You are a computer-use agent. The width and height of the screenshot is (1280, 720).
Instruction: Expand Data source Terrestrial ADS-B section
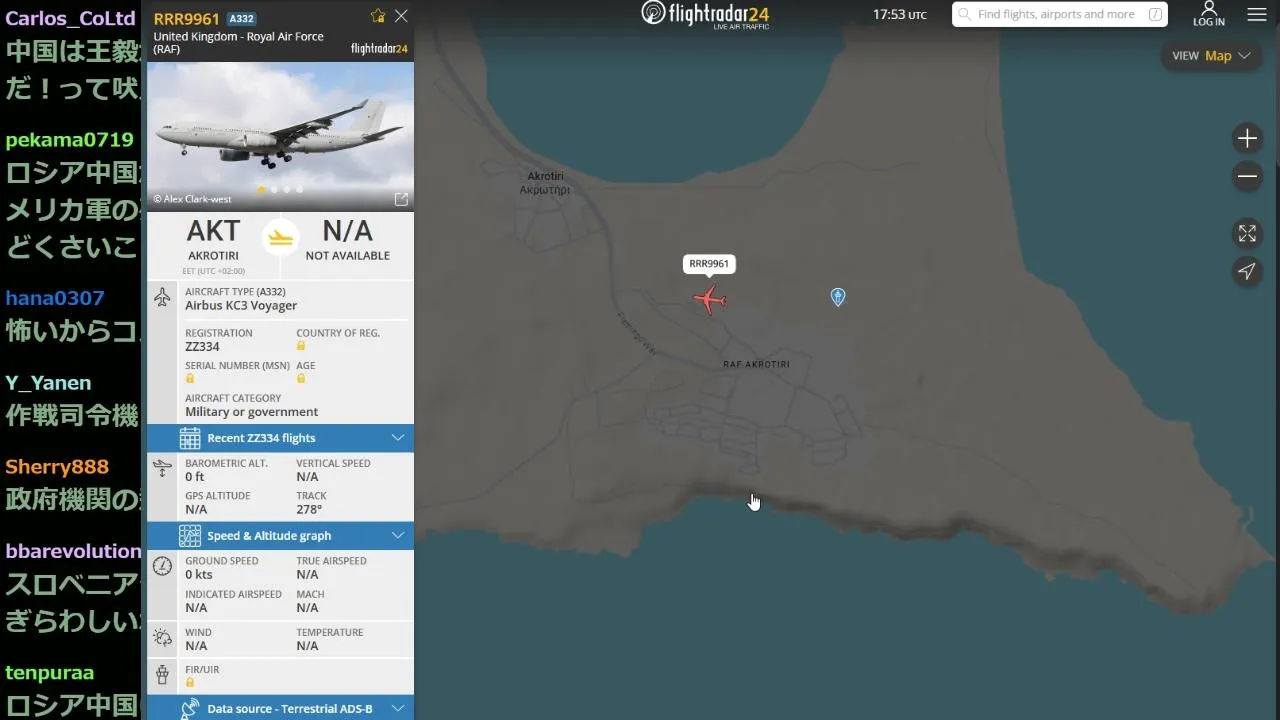[x=280, y=708]
